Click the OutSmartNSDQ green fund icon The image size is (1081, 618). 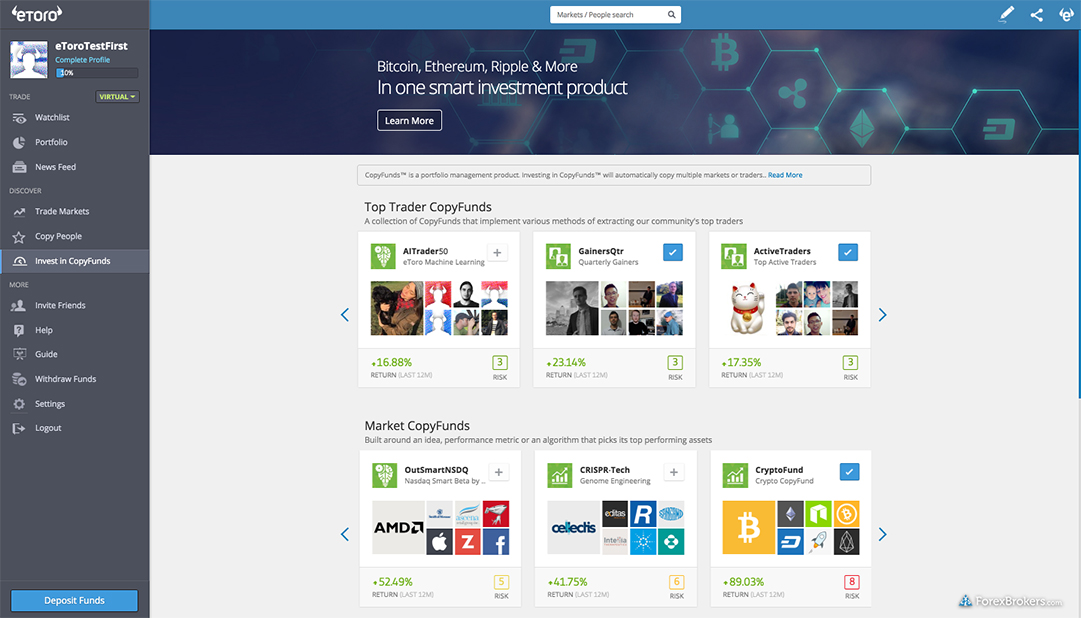pyautogui.click(x=385, y=475)
